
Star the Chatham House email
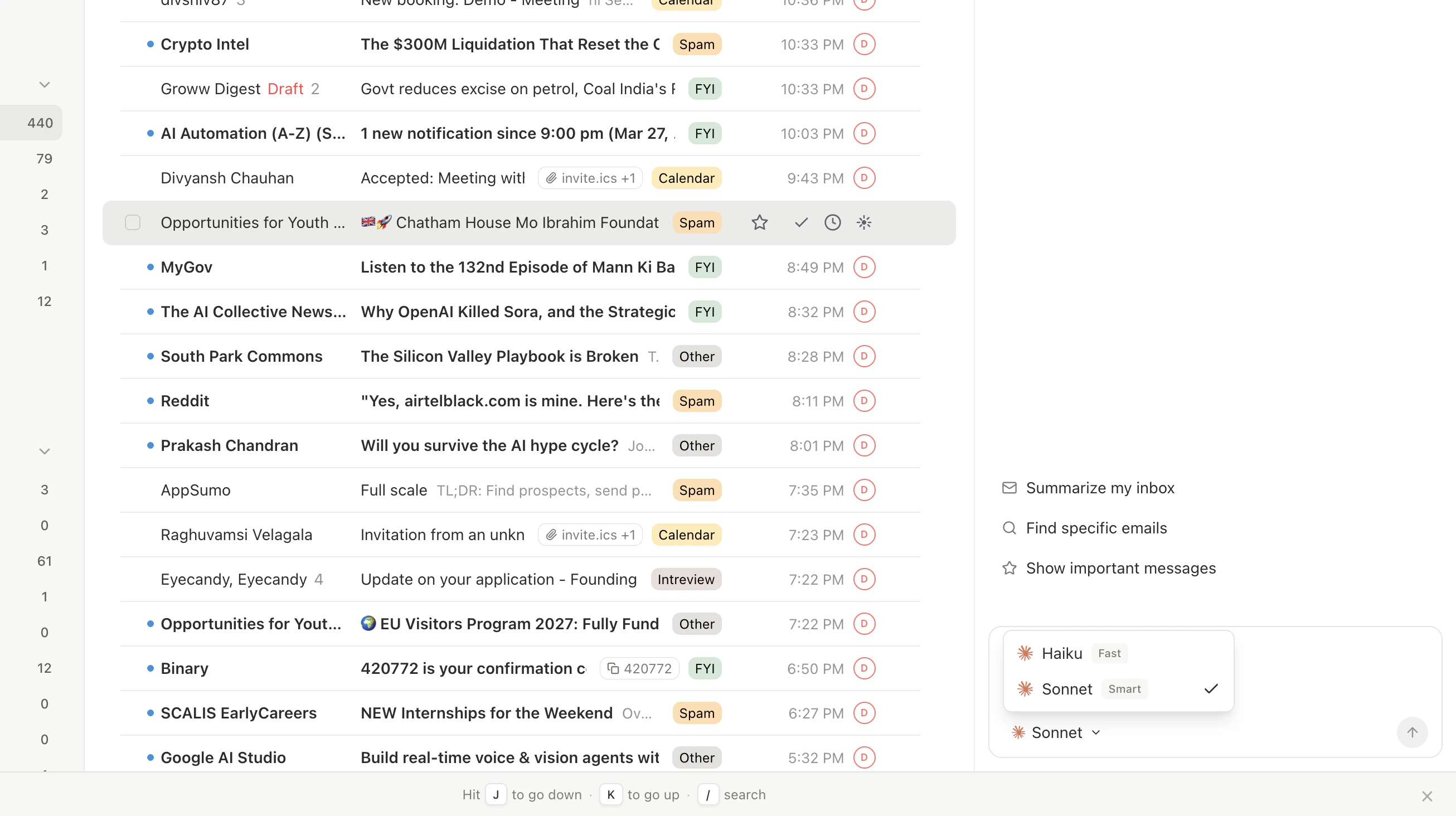[x=760, y=222]
